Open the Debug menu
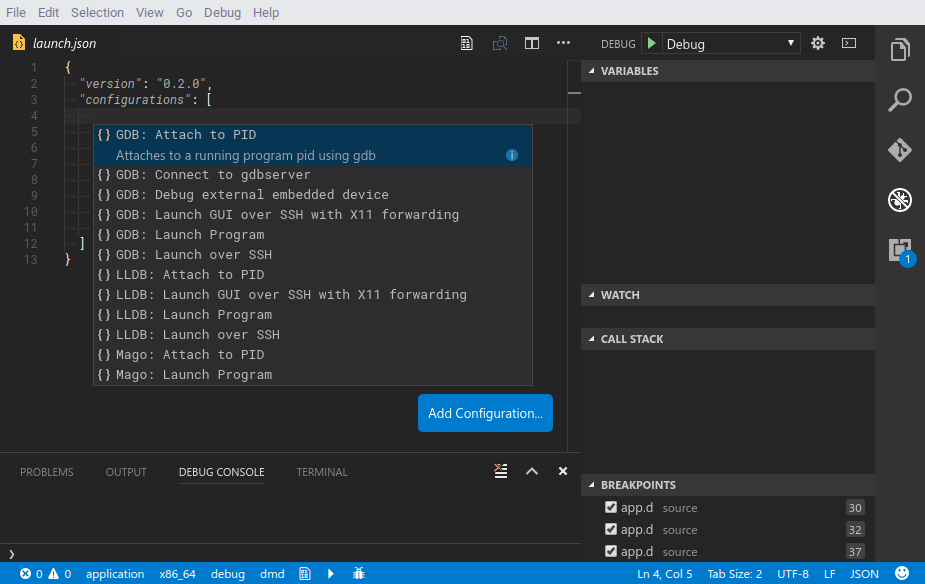 pyautogui.click(x=222, y=12)
